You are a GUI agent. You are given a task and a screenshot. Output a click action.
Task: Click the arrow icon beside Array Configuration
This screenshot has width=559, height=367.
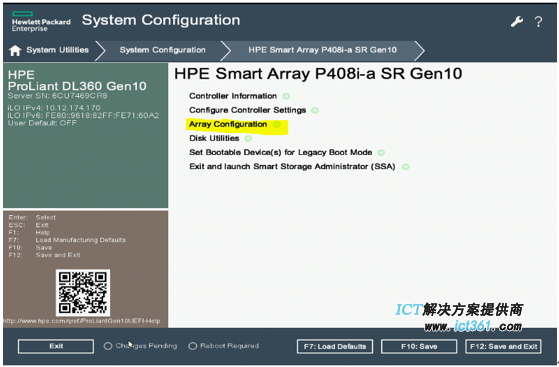pyautogui.click(x=277, y=124)
